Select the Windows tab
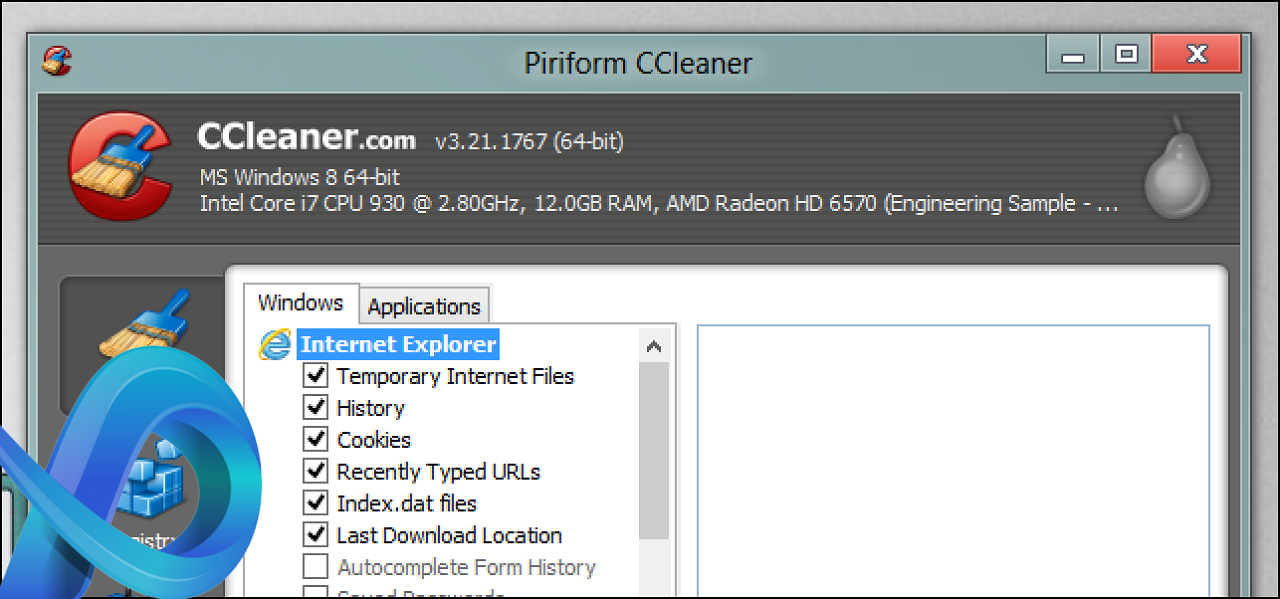The width and height of the screenshot is (1280, 599). click(300, 303)
